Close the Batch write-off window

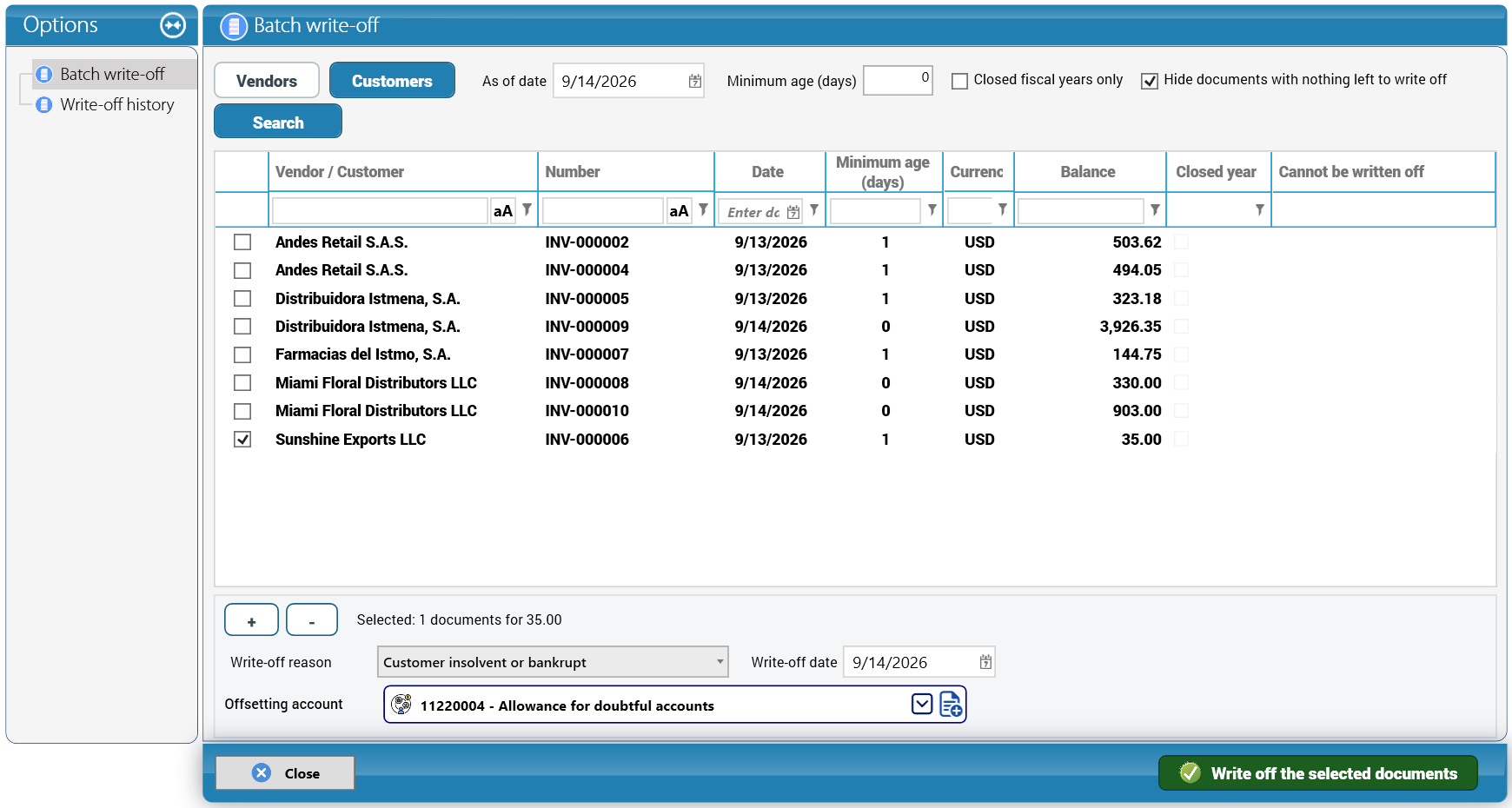coord(285,773)
